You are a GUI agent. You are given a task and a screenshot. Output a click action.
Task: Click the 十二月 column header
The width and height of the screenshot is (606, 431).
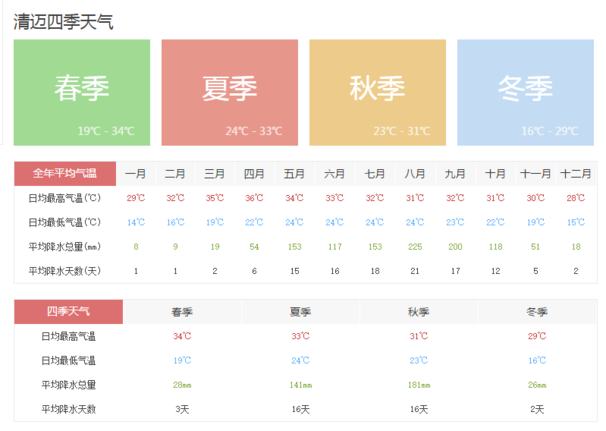pos(575,174)
